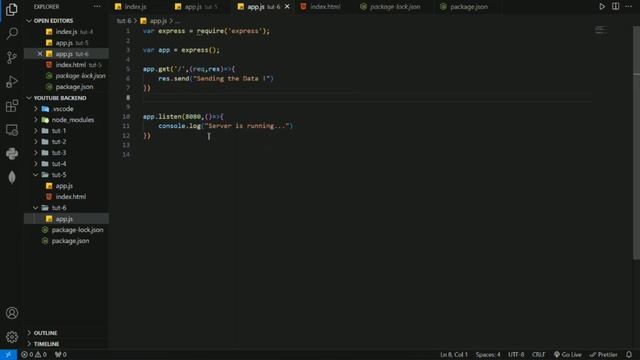Image resolution: width=640 pixels, height=360 pixels.
Task: Open the Search view
Action: coord(12,33)
